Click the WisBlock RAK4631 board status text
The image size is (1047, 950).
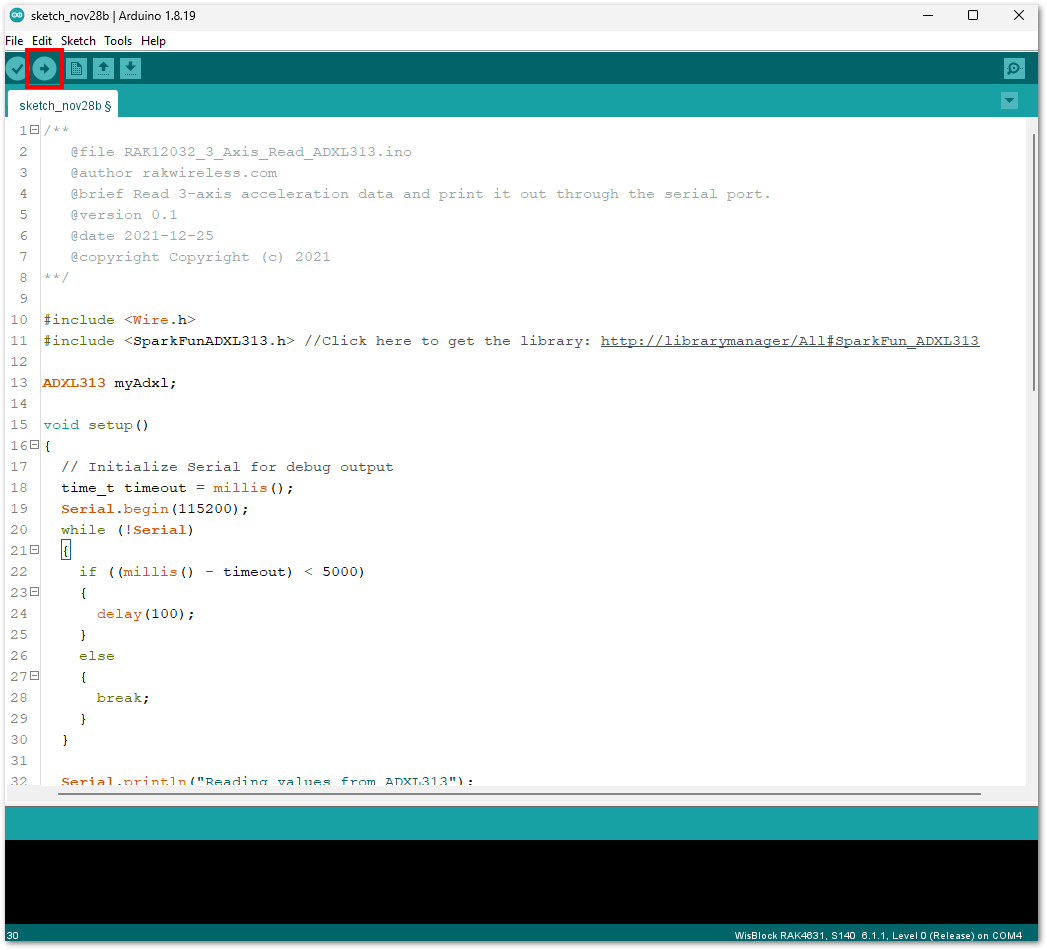(878, 935)
